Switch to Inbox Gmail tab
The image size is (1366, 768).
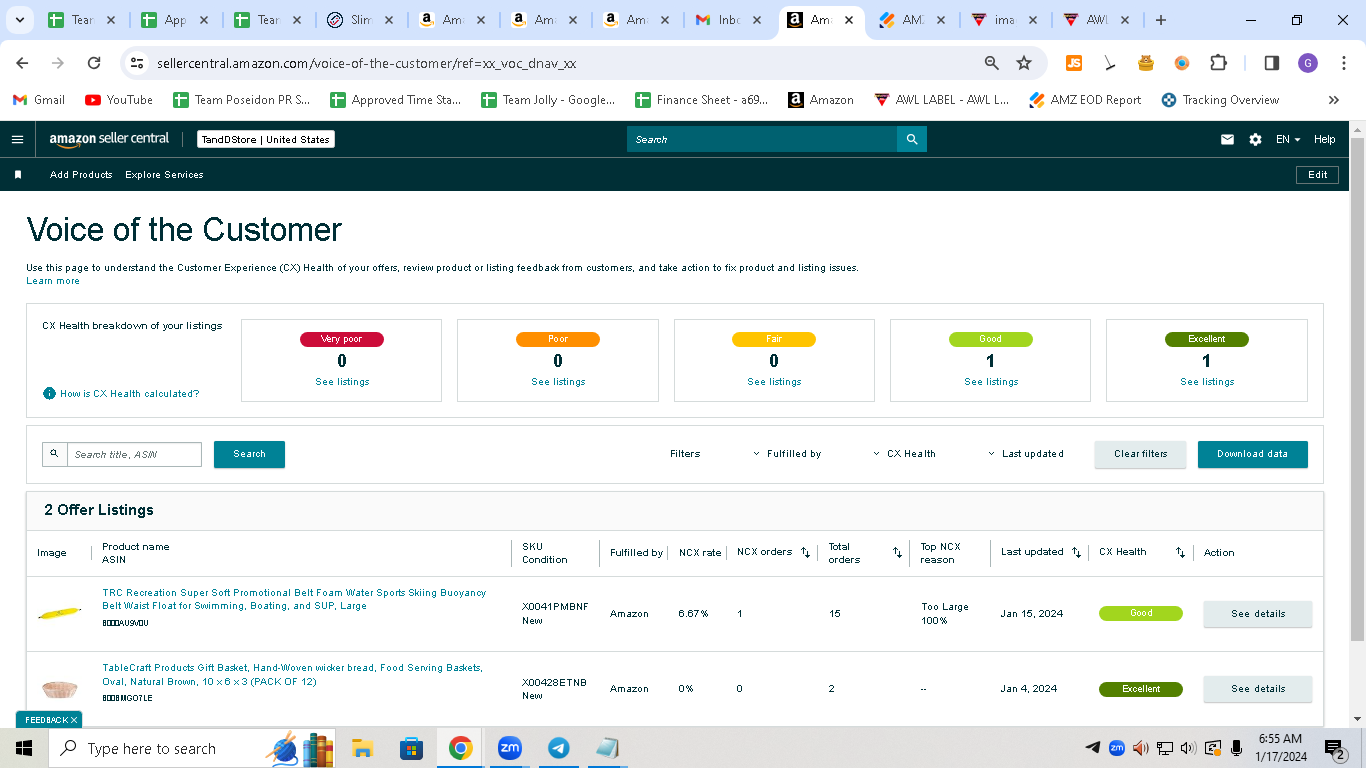[x=730, y=20]
